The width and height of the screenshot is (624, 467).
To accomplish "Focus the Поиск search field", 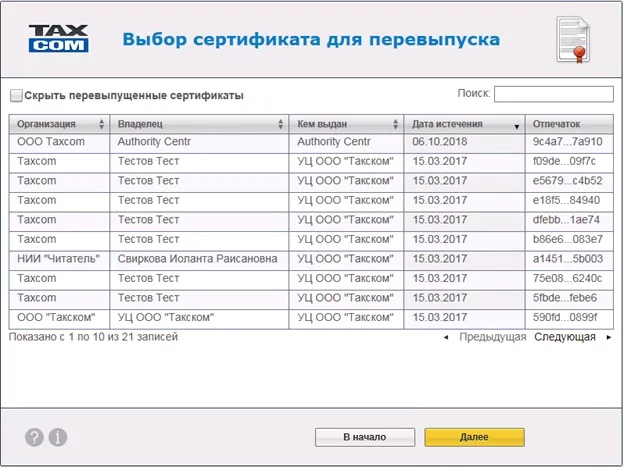I will click(x=554, y=94).
